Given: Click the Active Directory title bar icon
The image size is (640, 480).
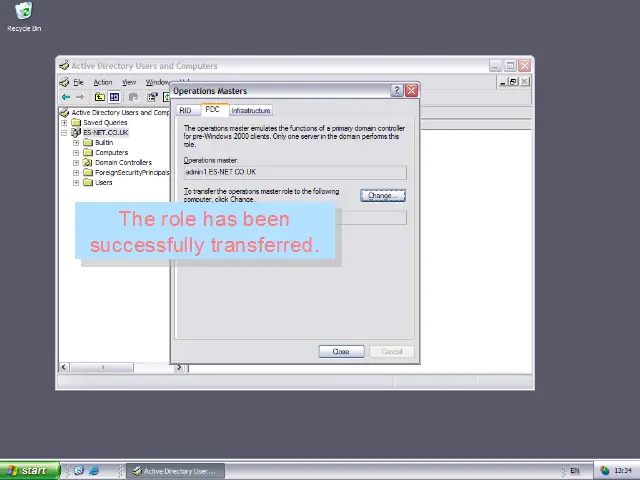Looking at the screenshot, I should [64, 66].
